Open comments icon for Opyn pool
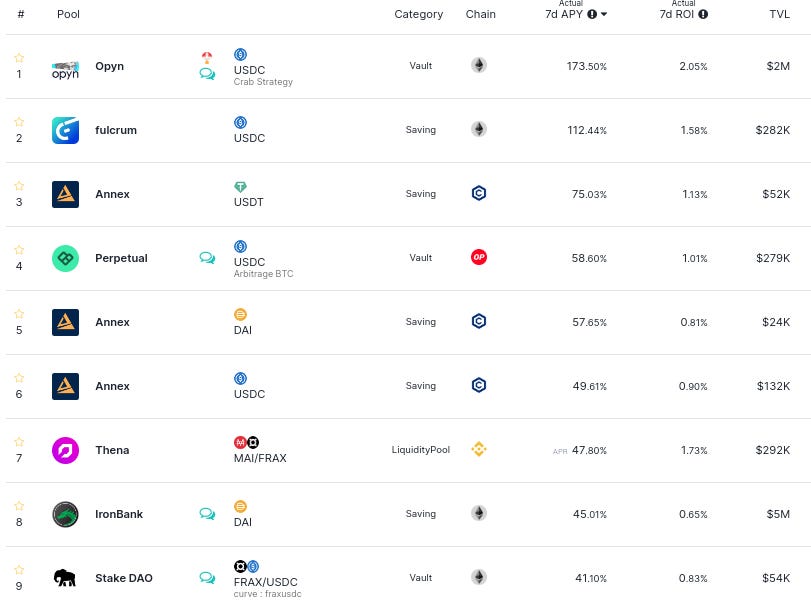Image resolution: width=811 pixels, height=605 pixels. pos(207,74)
